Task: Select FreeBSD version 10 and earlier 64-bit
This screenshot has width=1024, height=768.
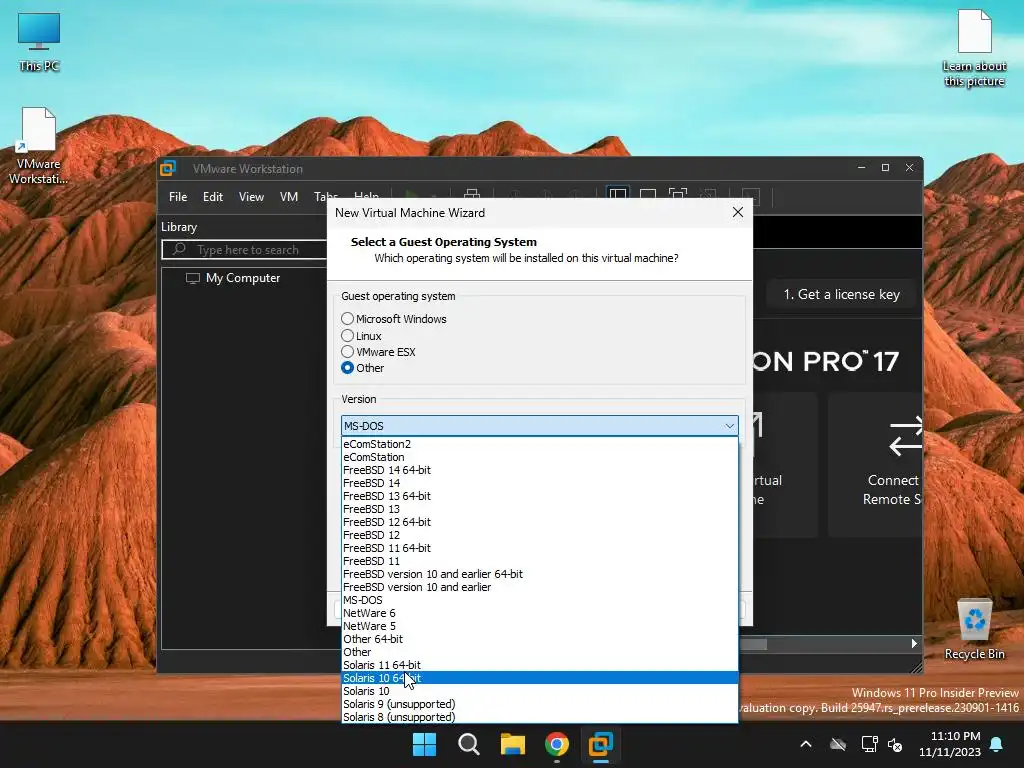Action: coord(539,574)
